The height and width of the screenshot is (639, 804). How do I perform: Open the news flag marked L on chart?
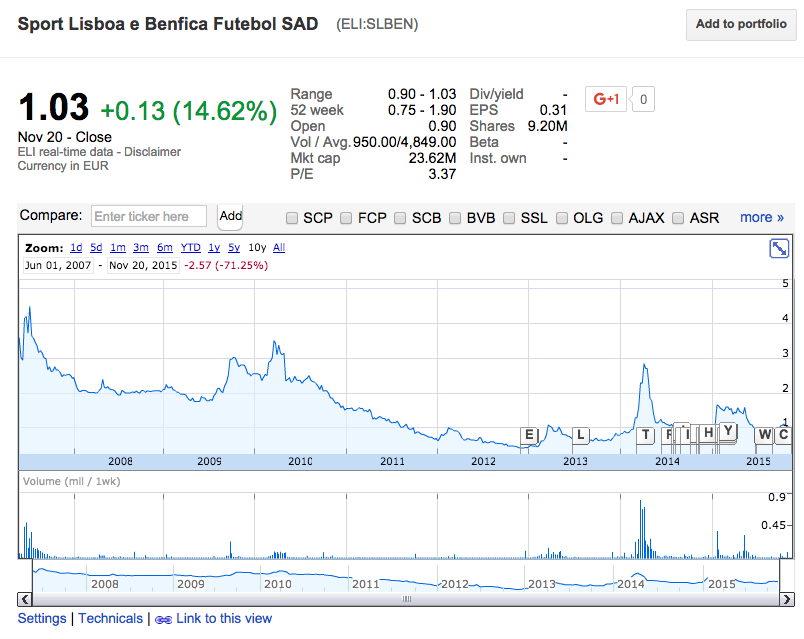tap(580, 435)
